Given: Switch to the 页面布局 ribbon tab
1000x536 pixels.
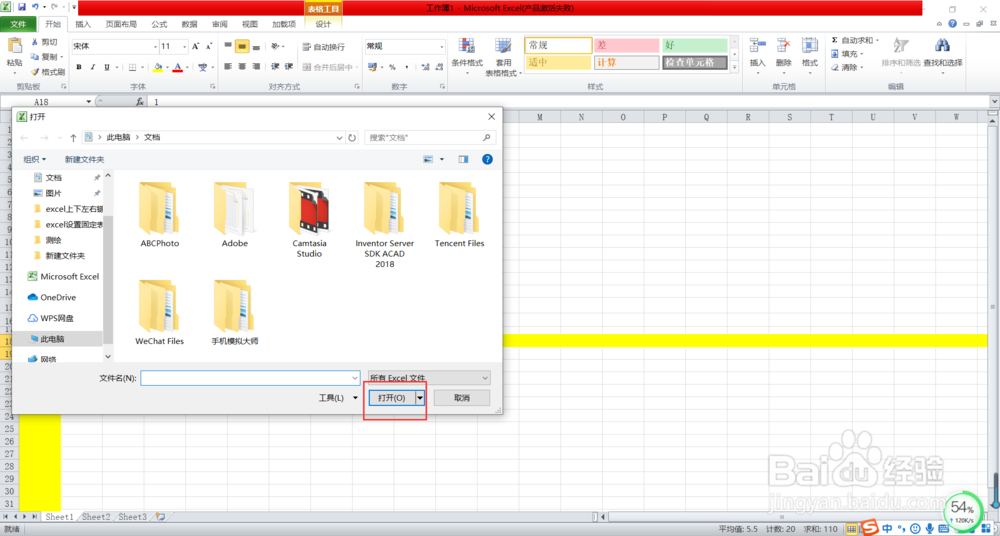Looking at the screenshot, I should coord(121,24).
